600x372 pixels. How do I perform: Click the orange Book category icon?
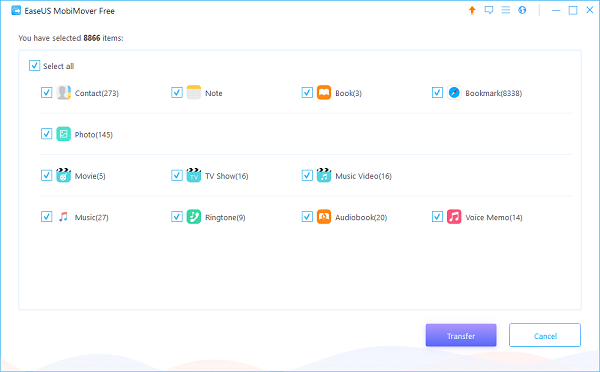(324, 93)
